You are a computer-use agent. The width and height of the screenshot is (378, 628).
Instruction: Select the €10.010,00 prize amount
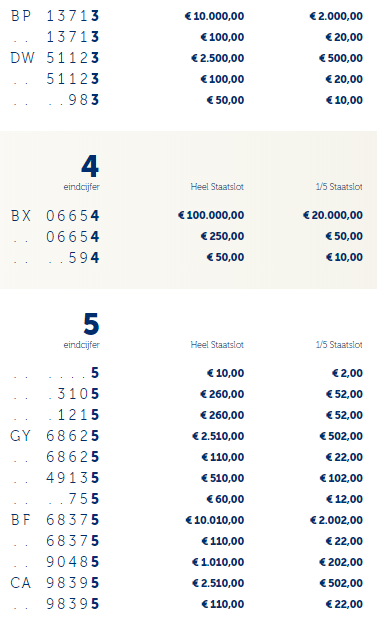coord(215,520)
